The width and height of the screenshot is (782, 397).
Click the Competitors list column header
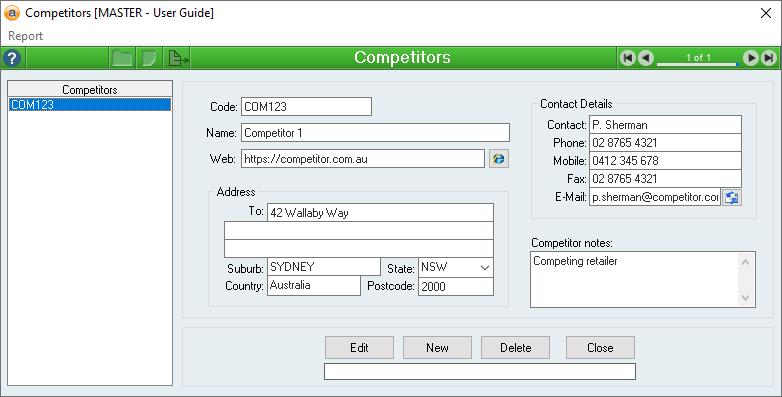pos(90,89)
